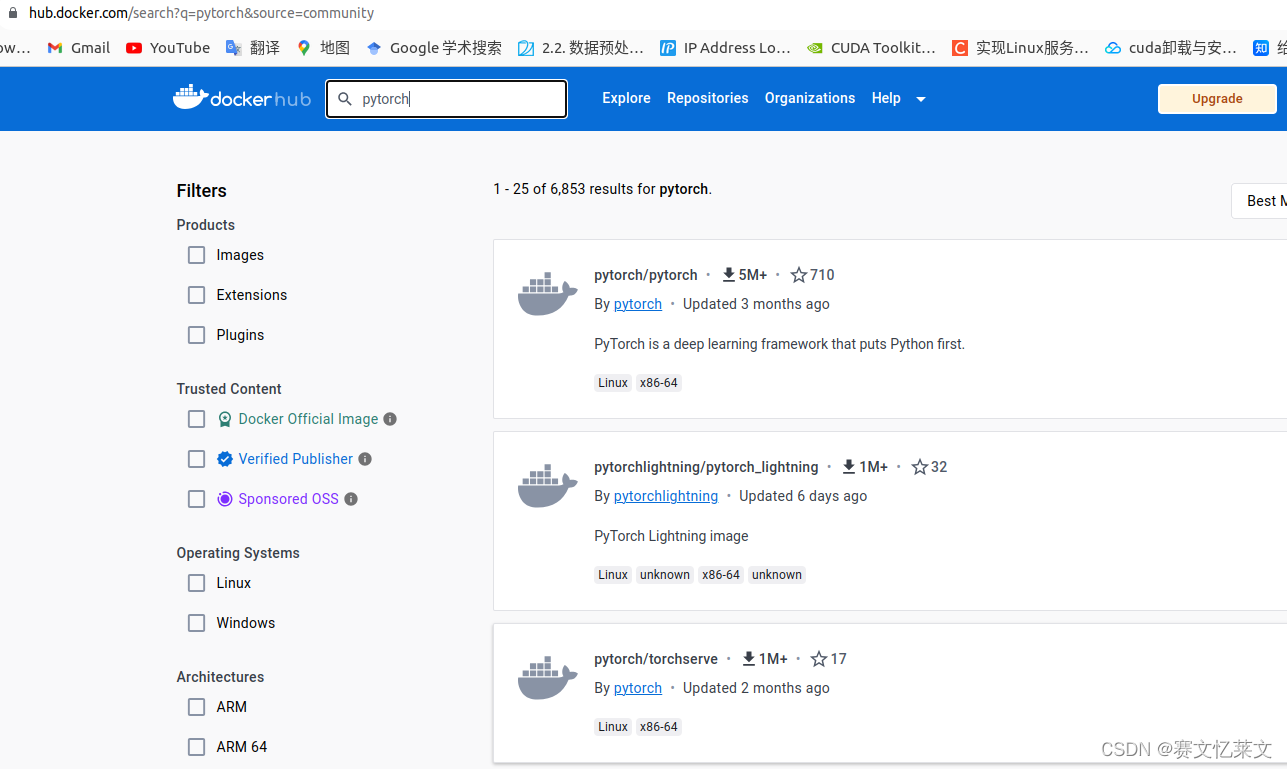The width and height of the screenshot is (1287, 769).
Task: Click the PyTorch Lightning image description
Action: 671,536
